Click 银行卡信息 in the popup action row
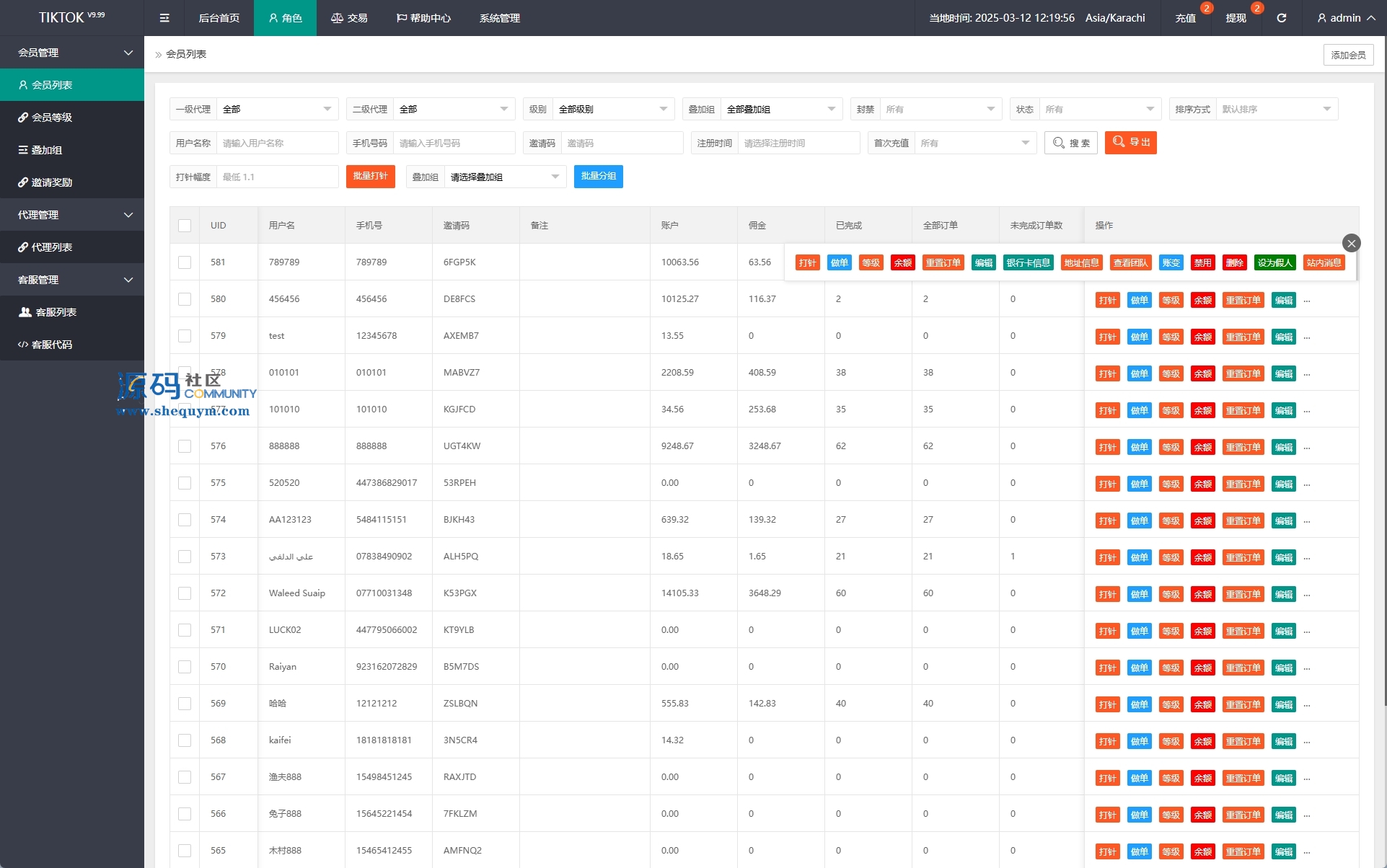 pos(1028,262)
